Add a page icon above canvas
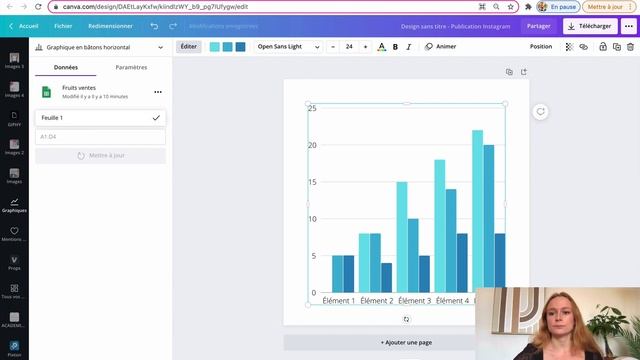This screenshot has width=640, height=360. pos(524,72)
